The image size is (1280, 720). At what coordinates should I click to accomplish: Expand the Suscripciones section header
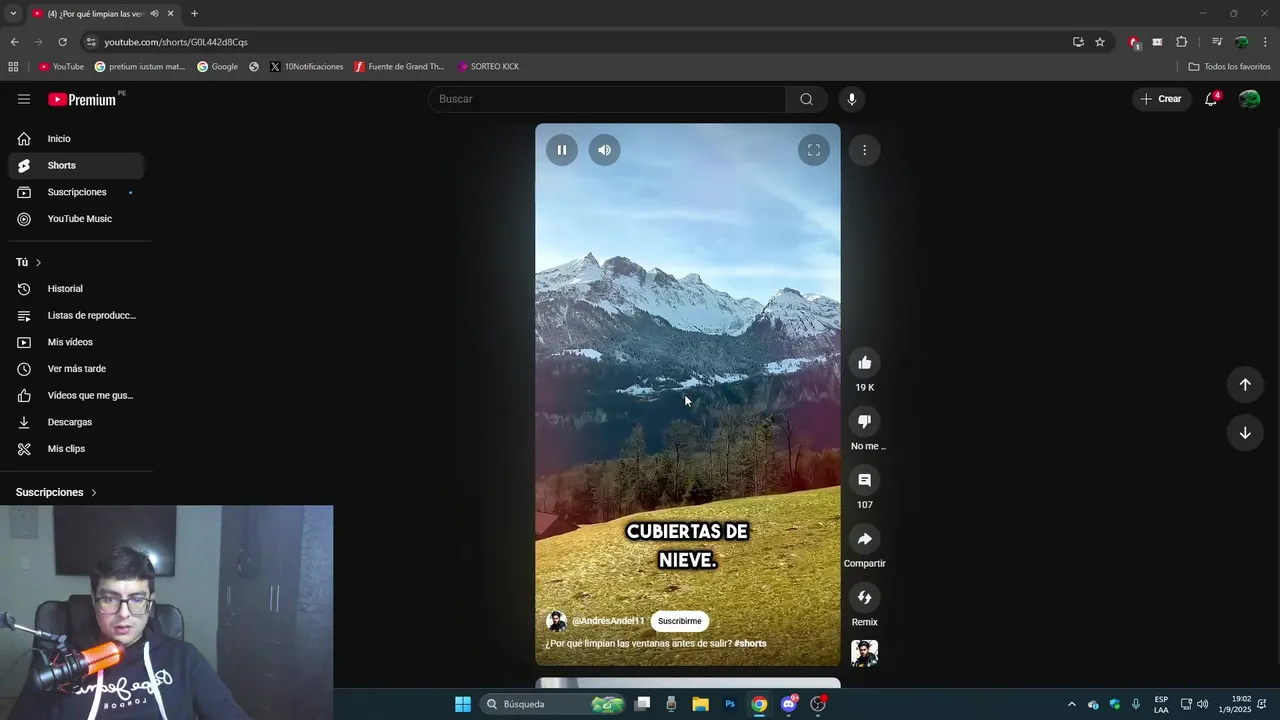coord(56,492)
